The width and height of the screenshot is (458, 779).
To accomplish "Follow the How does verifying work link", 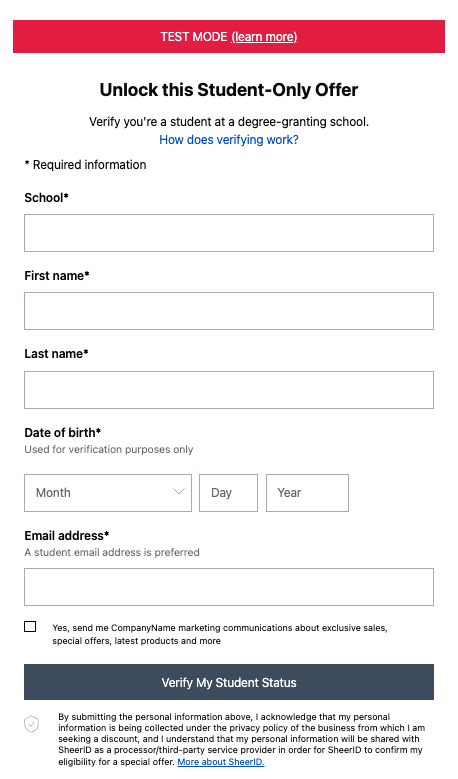I will (x=229, y=140).
